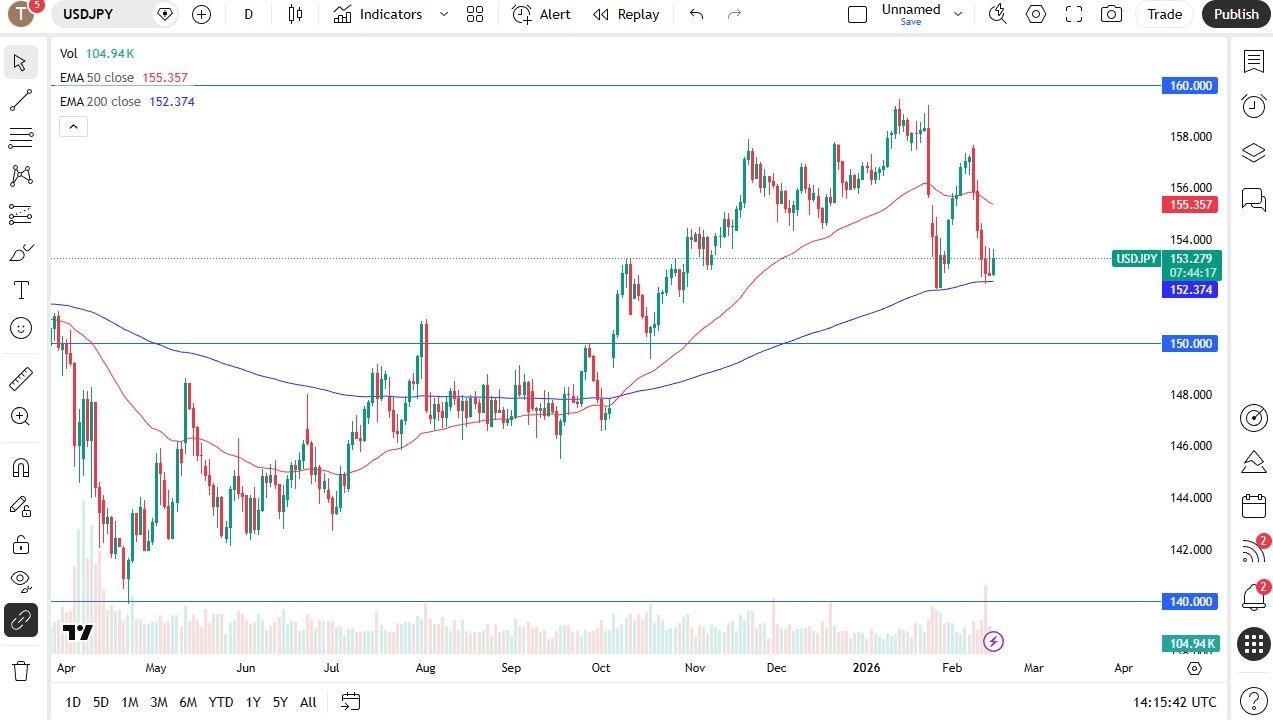Open chart settings via the gear icon
Screen dimensions: 1273x720
[x=1035, y=14]
